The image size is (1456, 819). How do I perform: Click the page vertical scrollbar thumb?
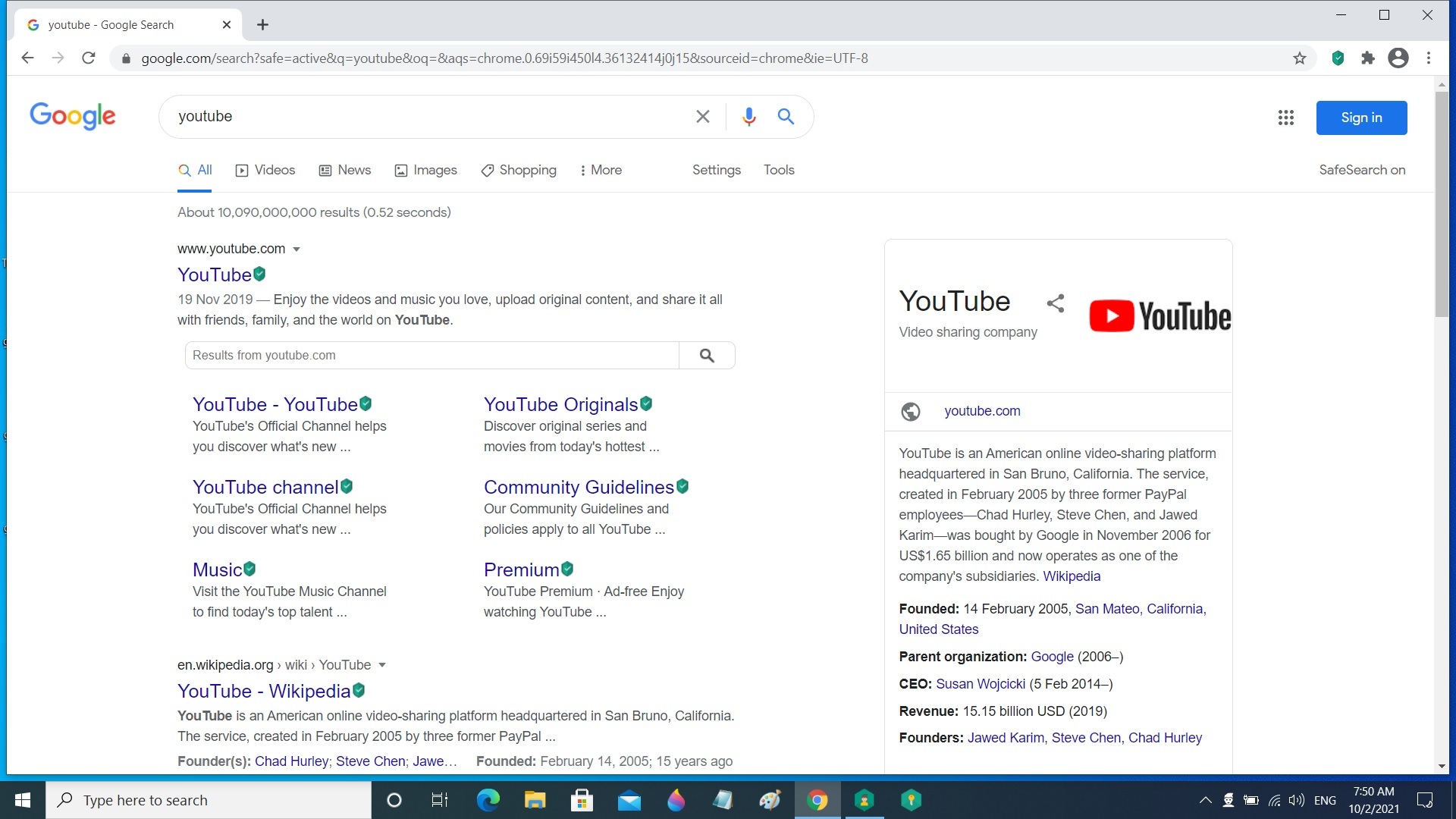tap(1442, 205)
